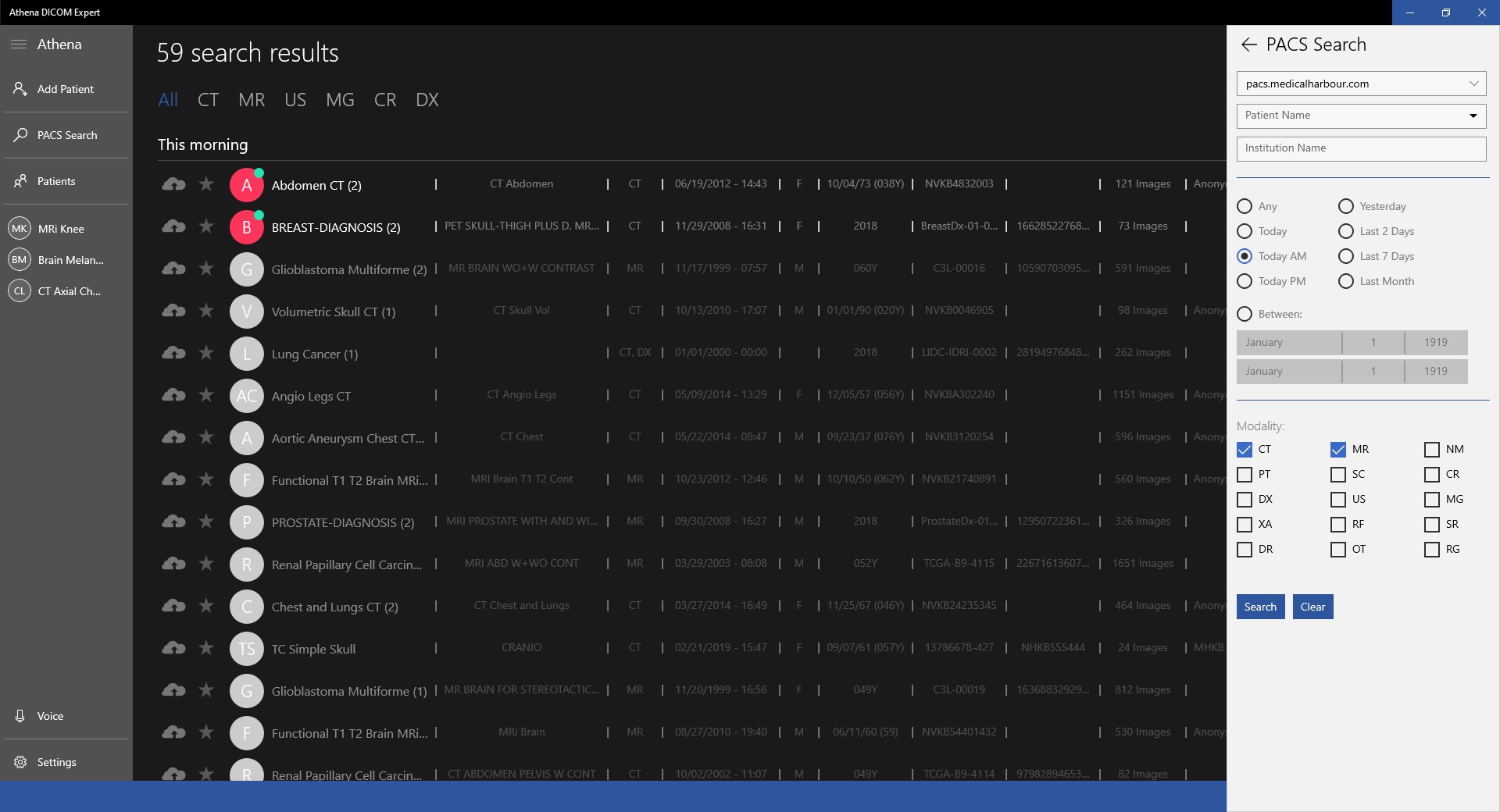Open the Patients list icon
The width and height of the screenshot is (1500, 812).
tap(19, 180)
